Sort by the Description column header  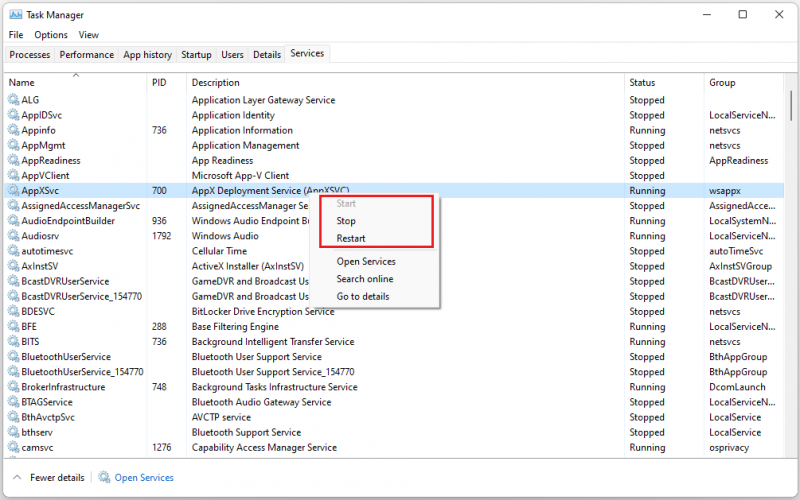coord(405,82)
